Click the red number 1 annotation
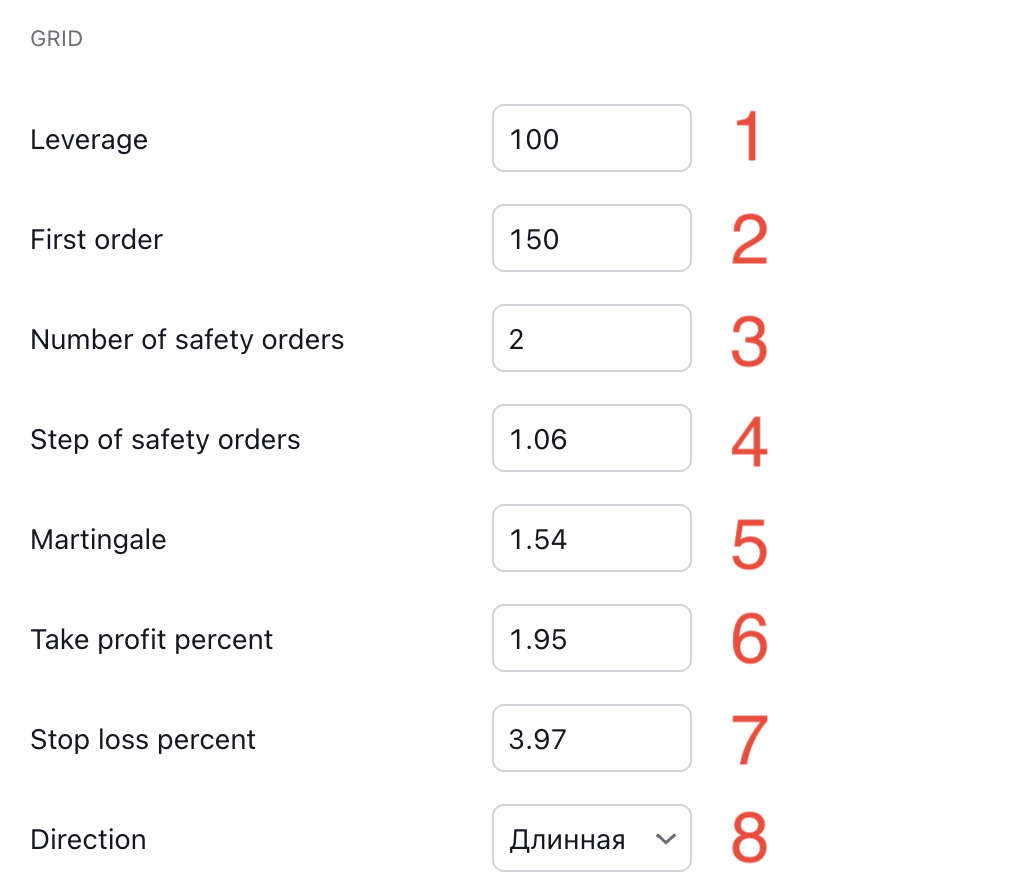1036x886 pixels. 748,135
